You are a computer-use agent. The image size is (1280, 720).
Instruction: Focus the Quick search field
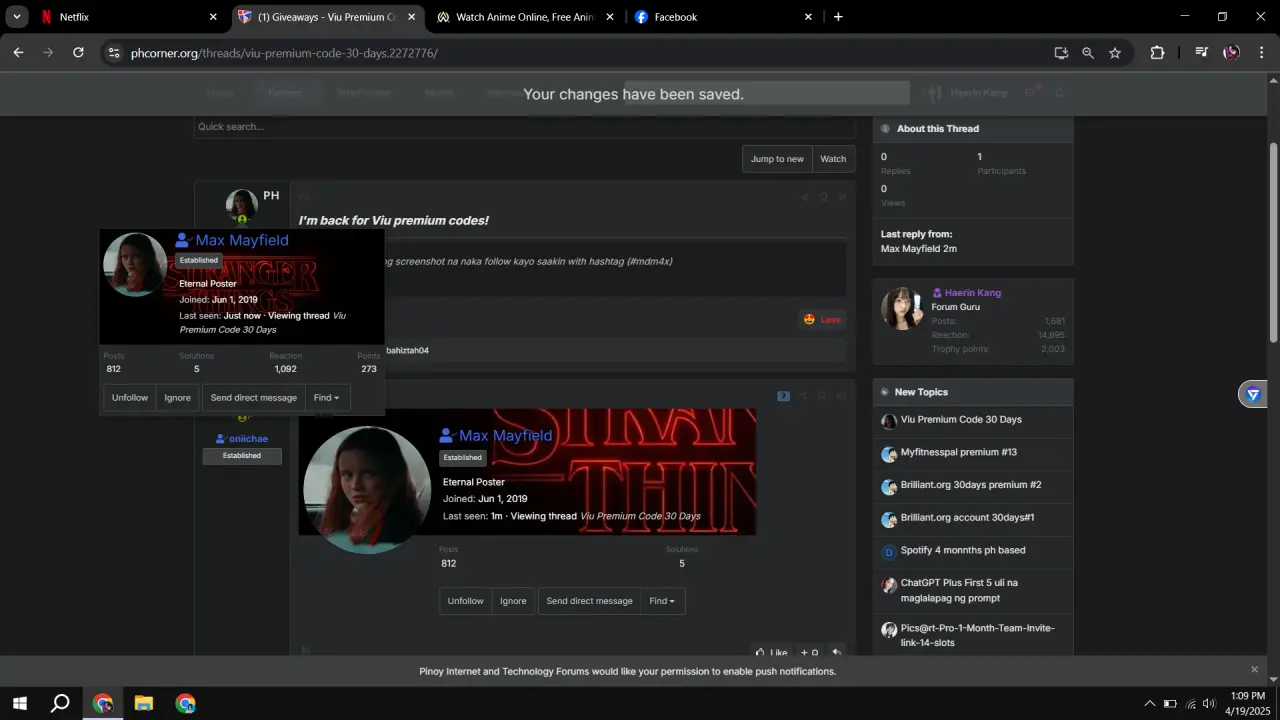tap(524, 127)
